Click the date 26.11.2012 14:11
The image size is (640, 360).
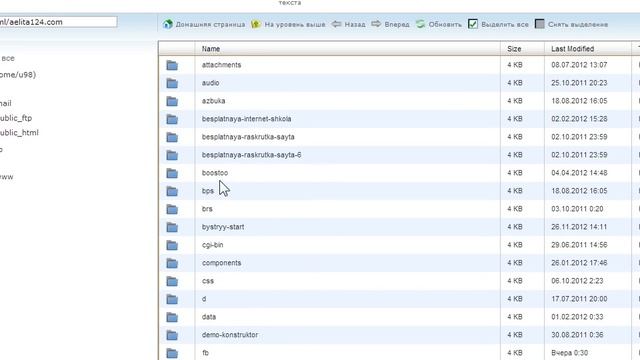[x=579, y=227]
